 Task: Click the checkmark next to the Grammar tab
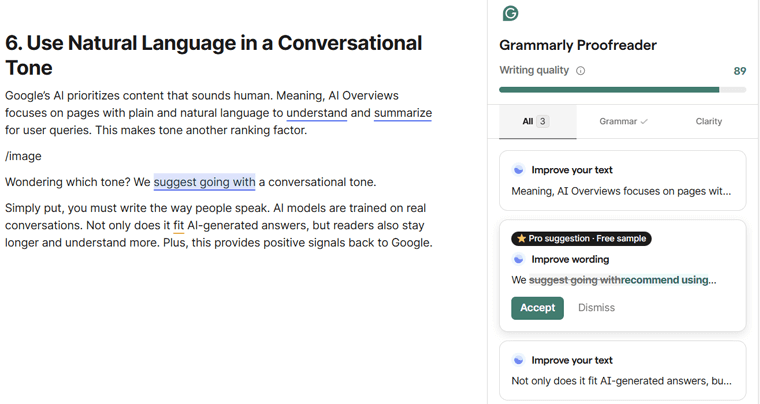coord(644,122)
